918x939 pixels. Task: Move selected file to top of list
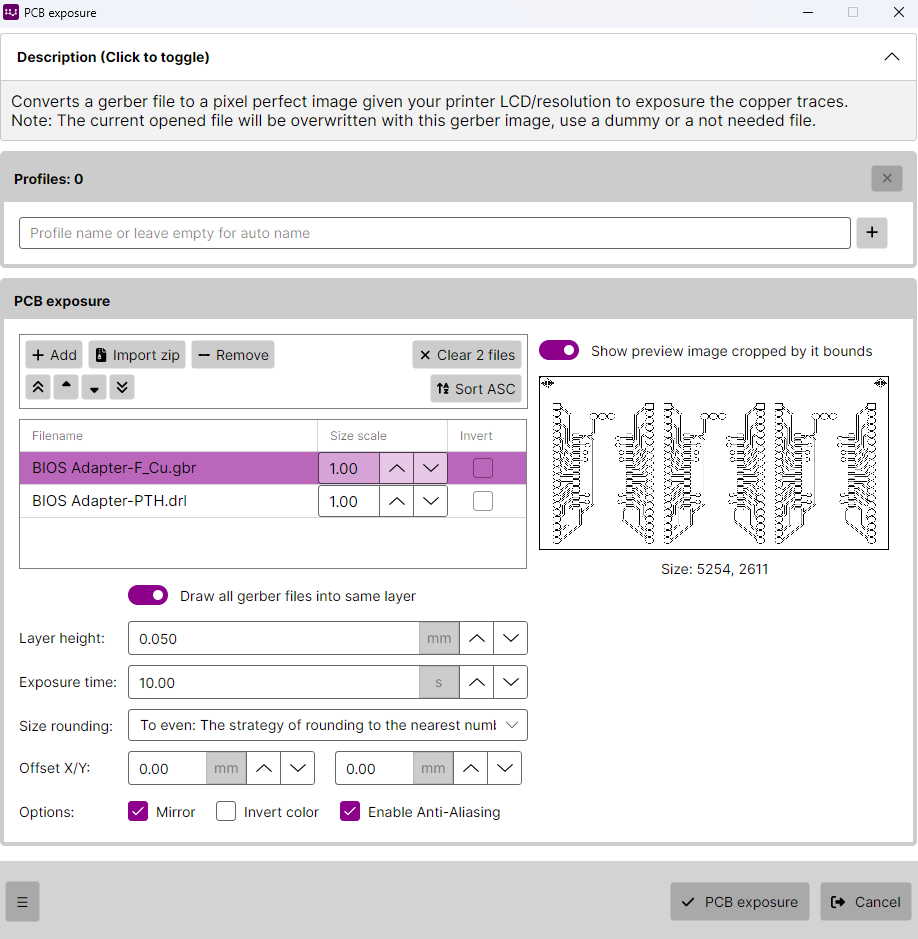point(38,387)
